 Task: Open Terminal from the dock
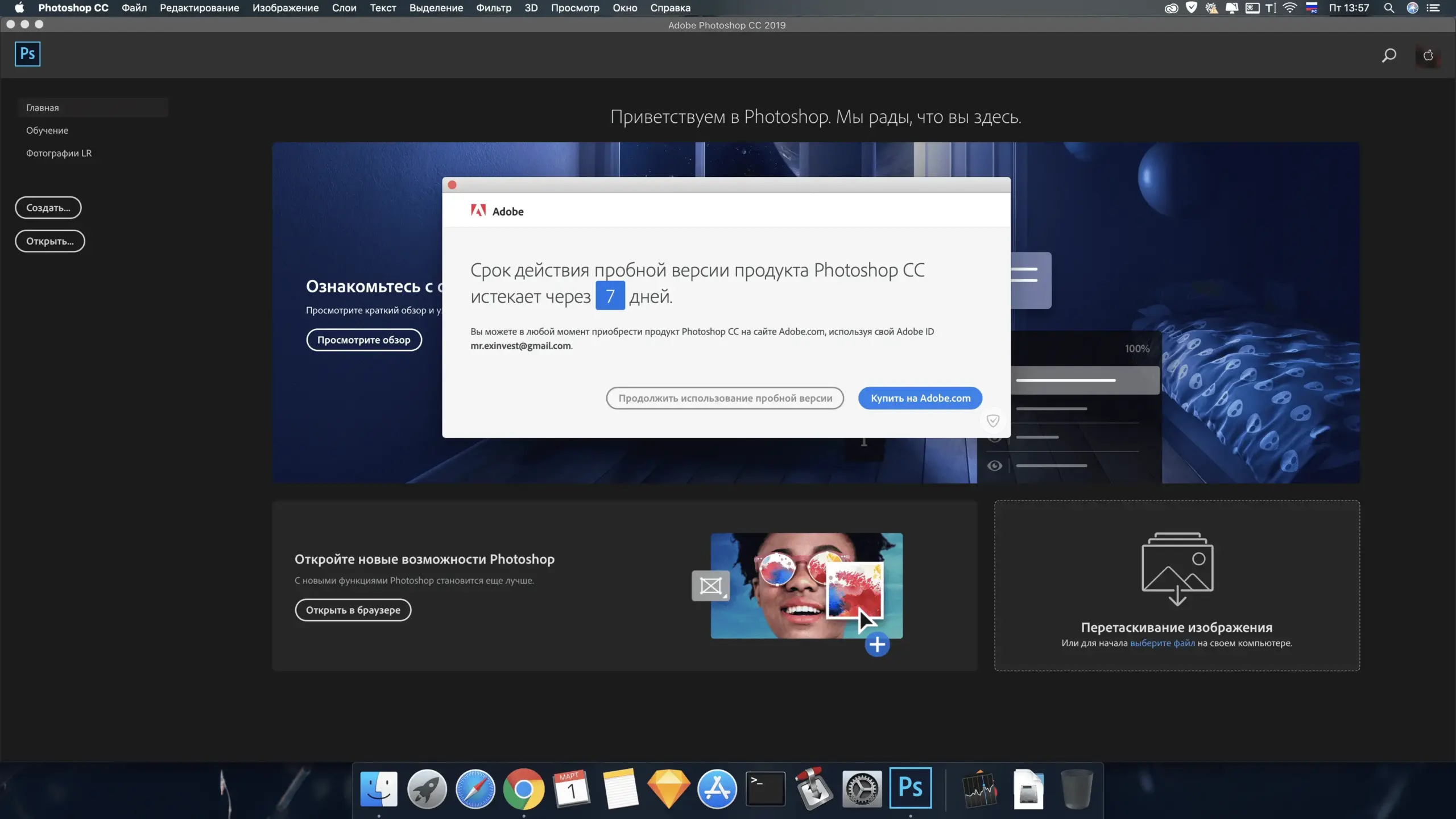click(766, 789)
